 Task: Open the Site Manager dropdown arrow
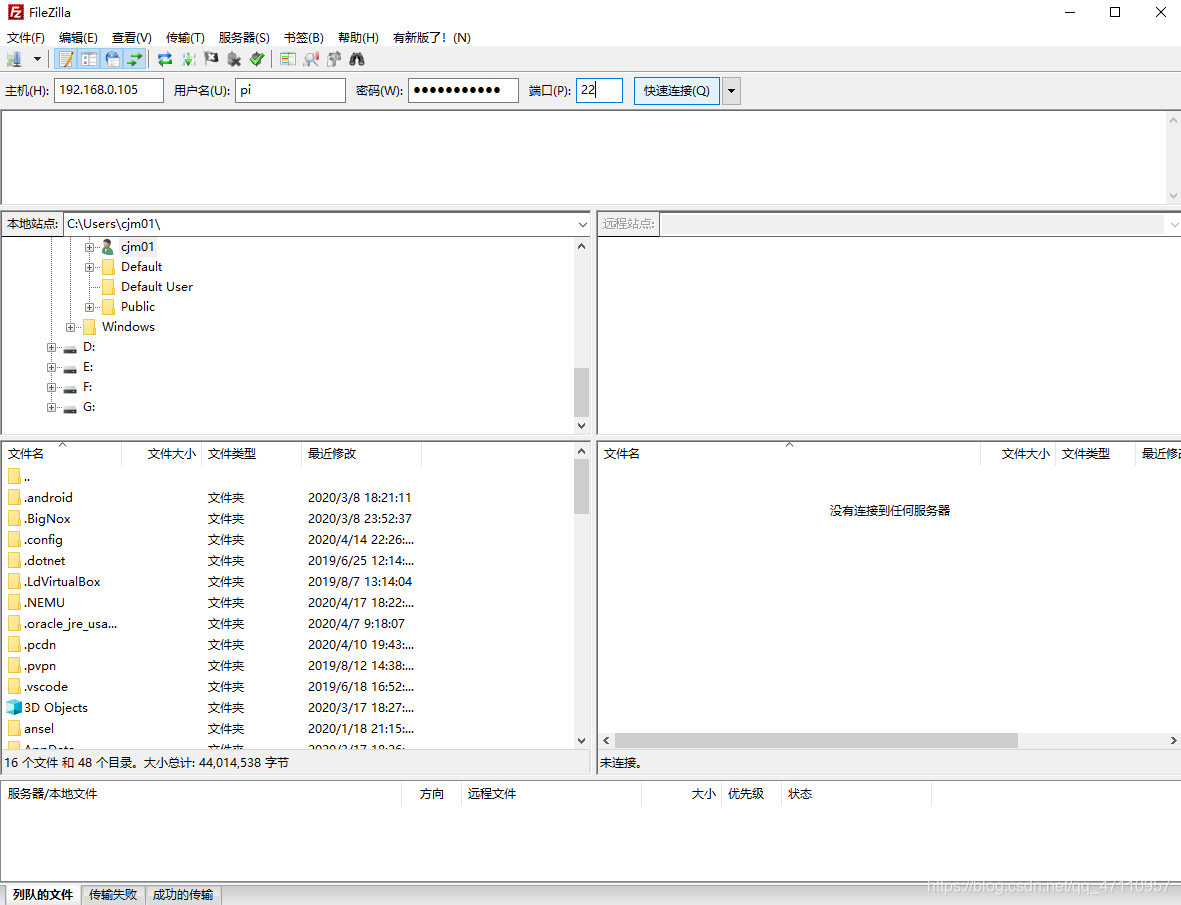37,59
